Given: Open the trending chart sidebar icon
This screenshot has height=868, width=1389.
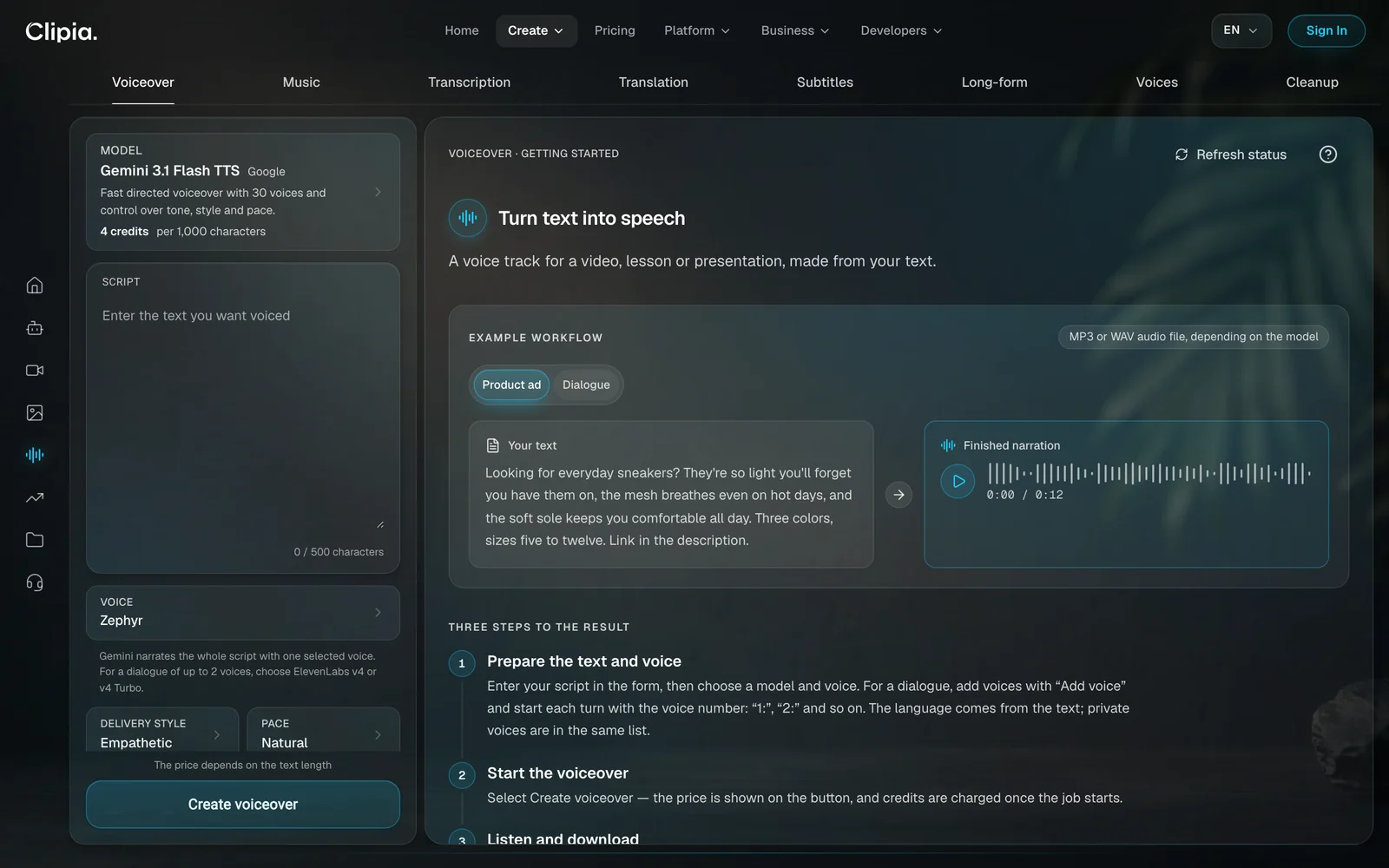Looking at the screenshot, I should 35,497.
